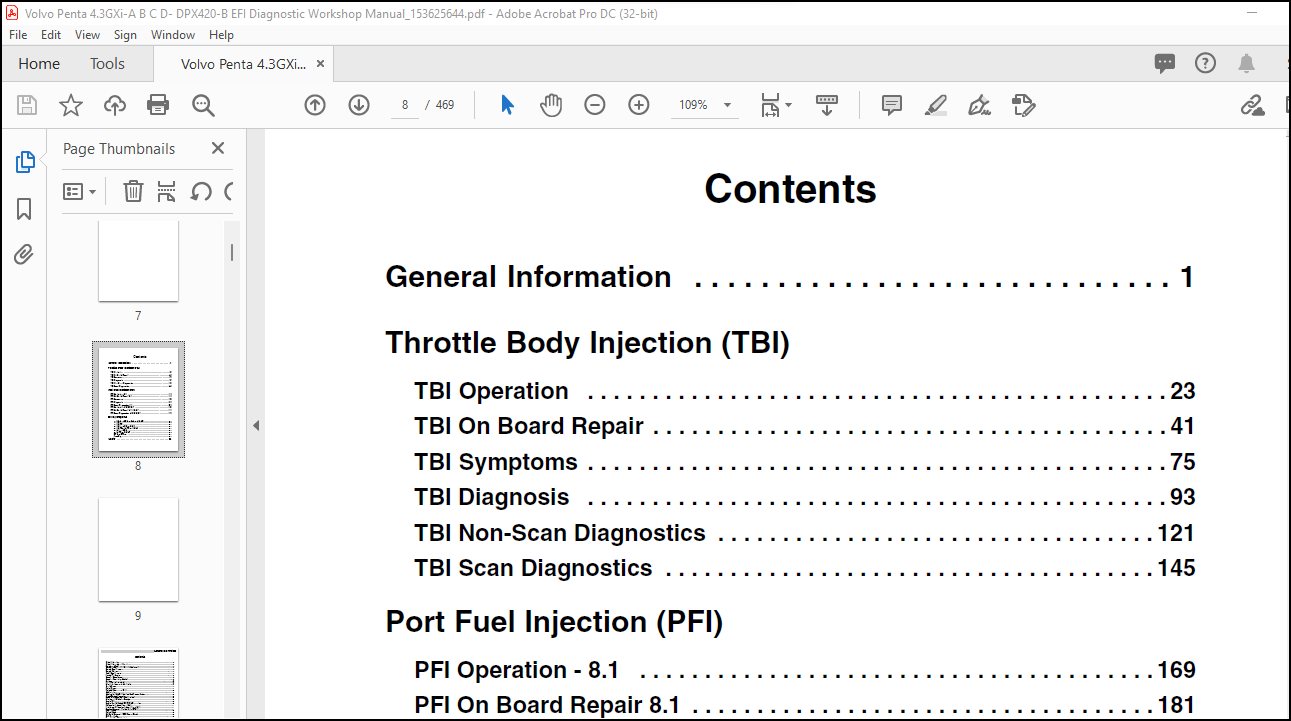Add a sticky note comment
The image size is (1291, 721).
tap(892, 105)
